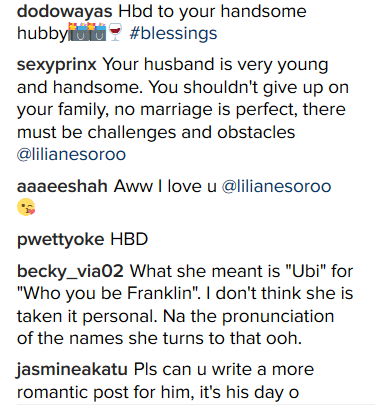Open pwettyoke's profile
Screen dimensions: 381x413
click(60, 240)
